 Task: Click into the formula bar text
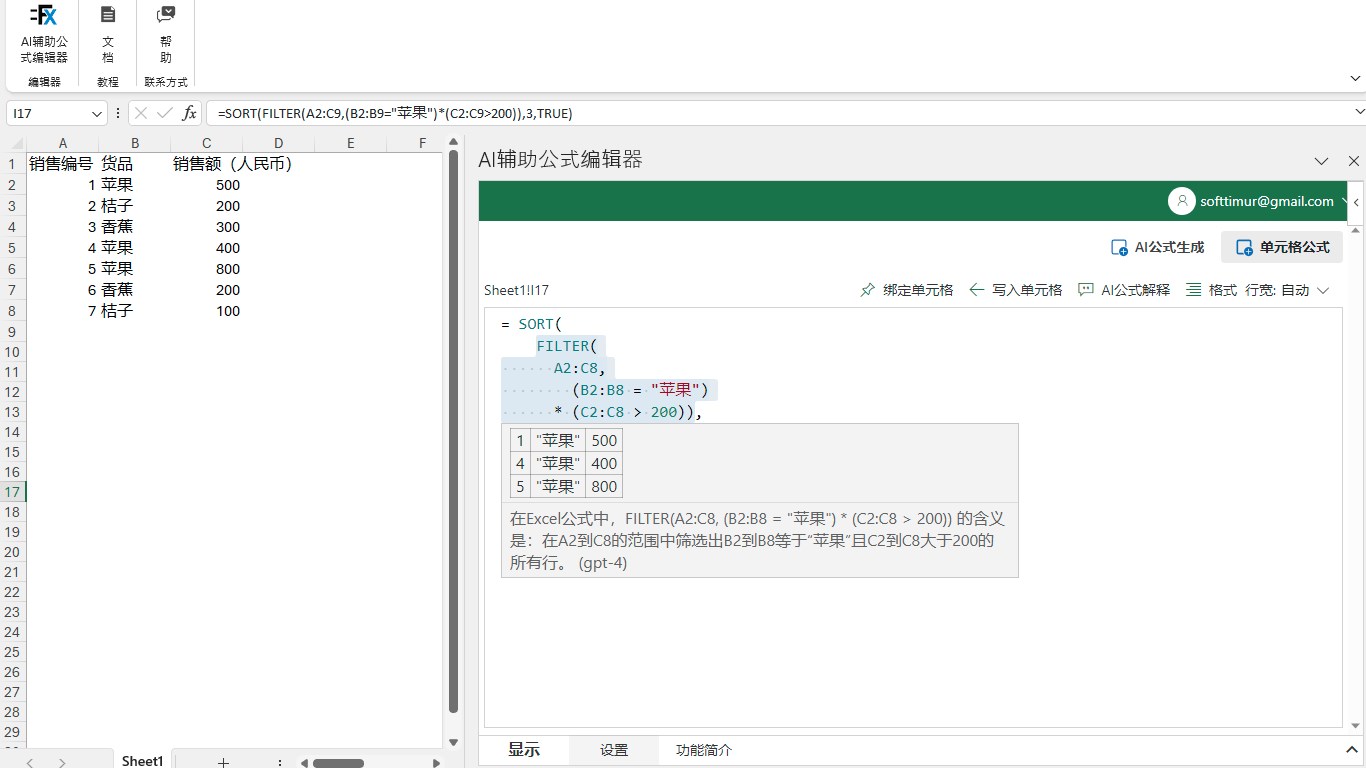(780, 114)
